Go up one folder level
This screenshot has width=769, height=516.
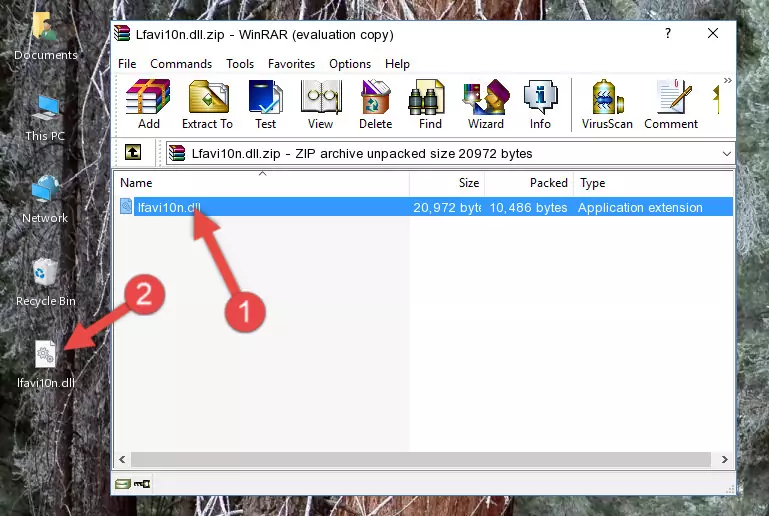coord(133,153)
